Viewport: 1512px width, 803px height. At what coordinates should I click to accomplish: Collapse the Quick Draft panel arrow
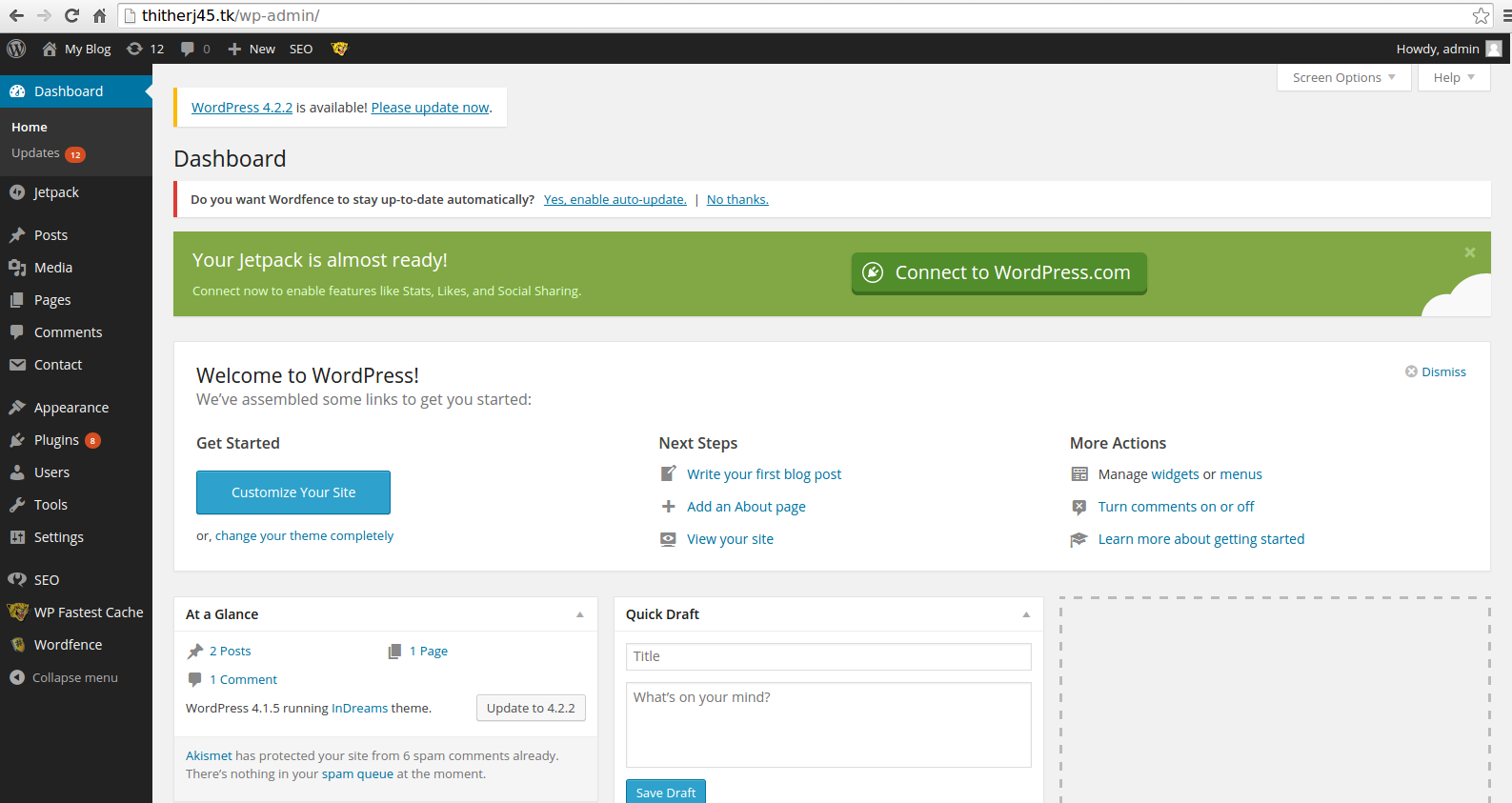[x=1026, y=614]
